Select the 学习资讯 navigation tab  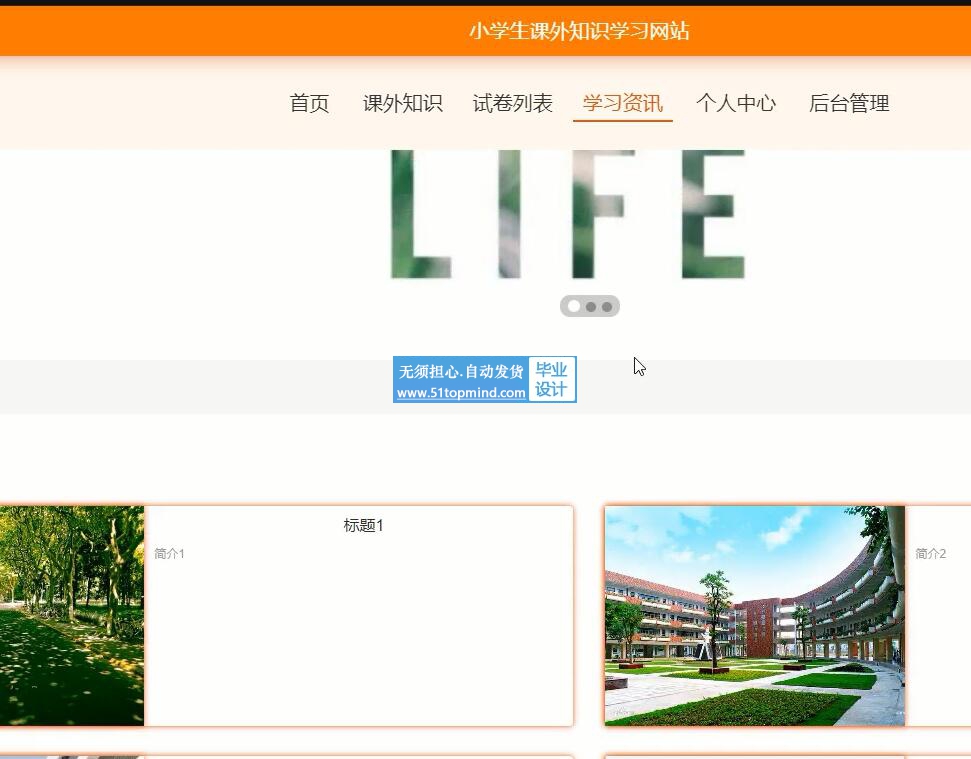(622, 103)
